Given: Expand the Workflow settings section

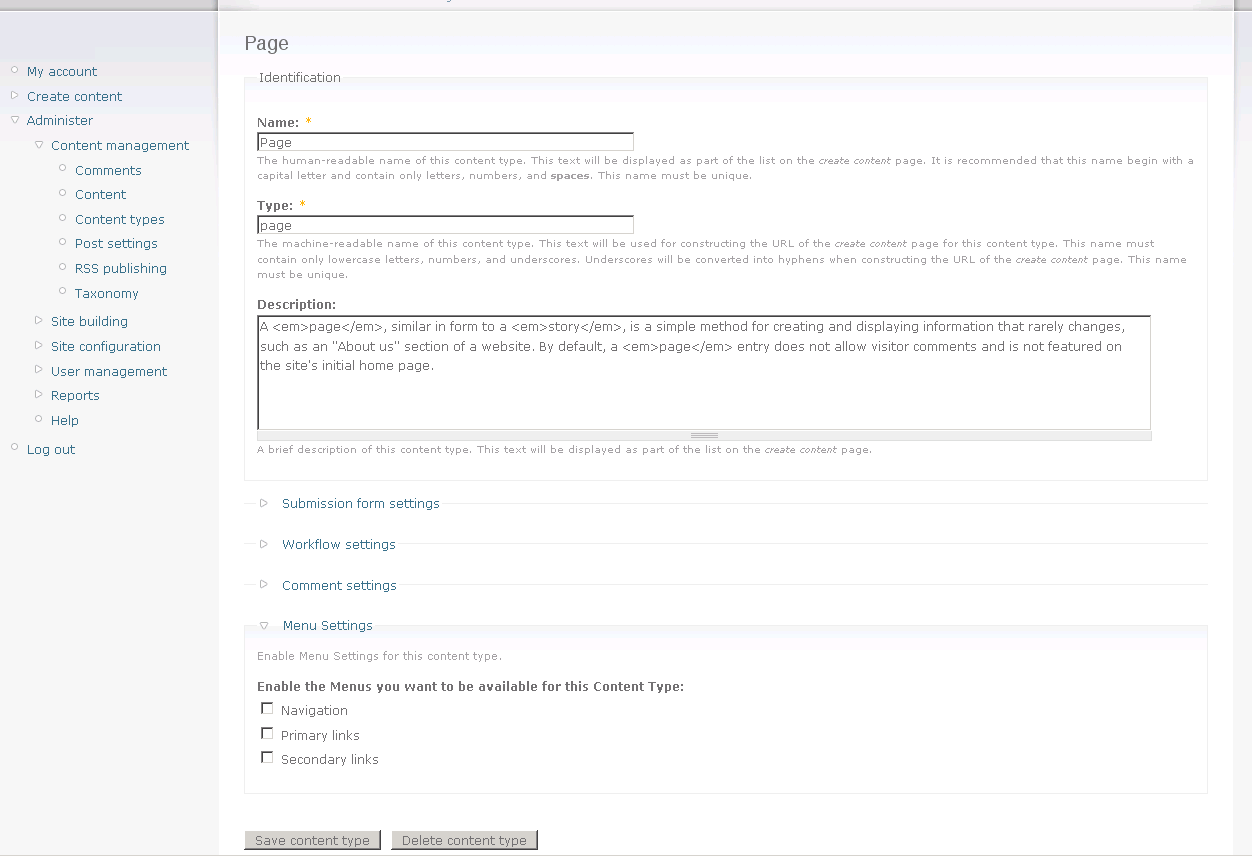Looking at the screenshot, I should point(338,545).
